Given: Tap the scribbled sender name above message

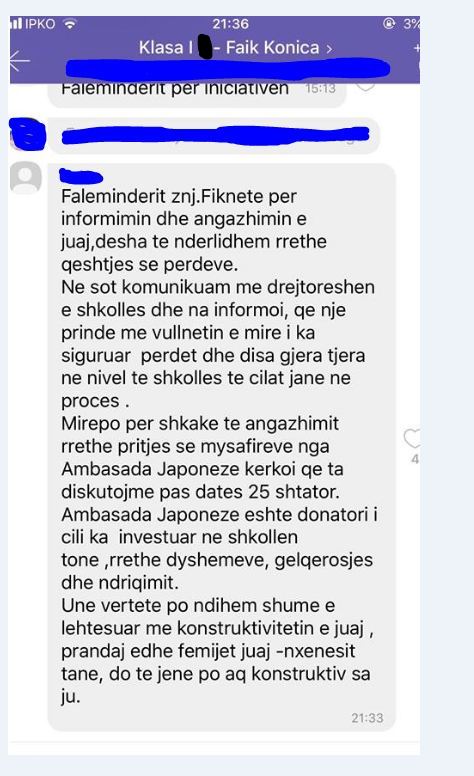Looking at the screenshot, I should pyautogui.click(x=81, y=176).
